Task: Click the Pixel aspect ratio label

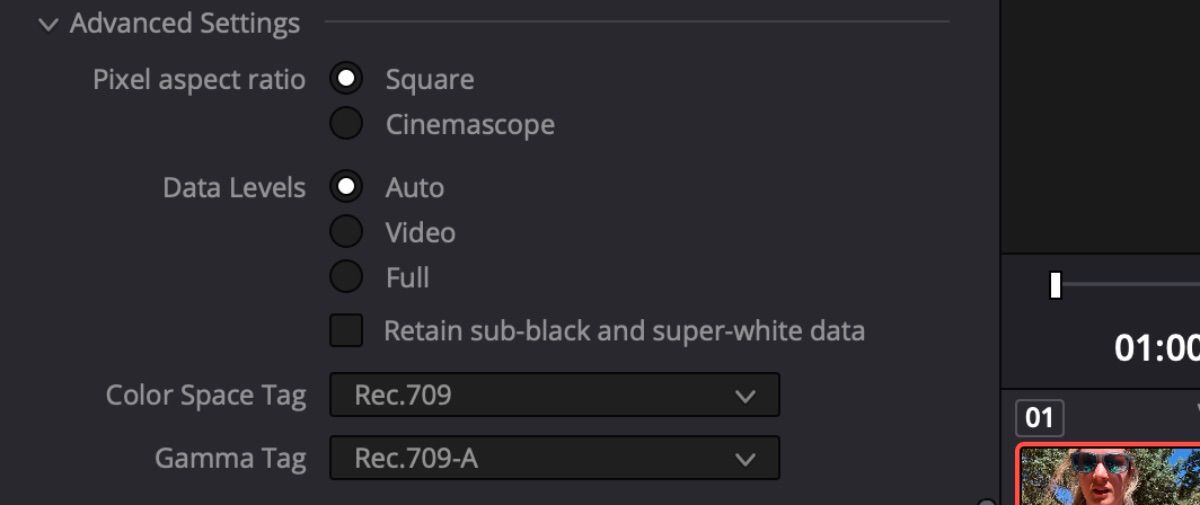Action: click(199, 80)
